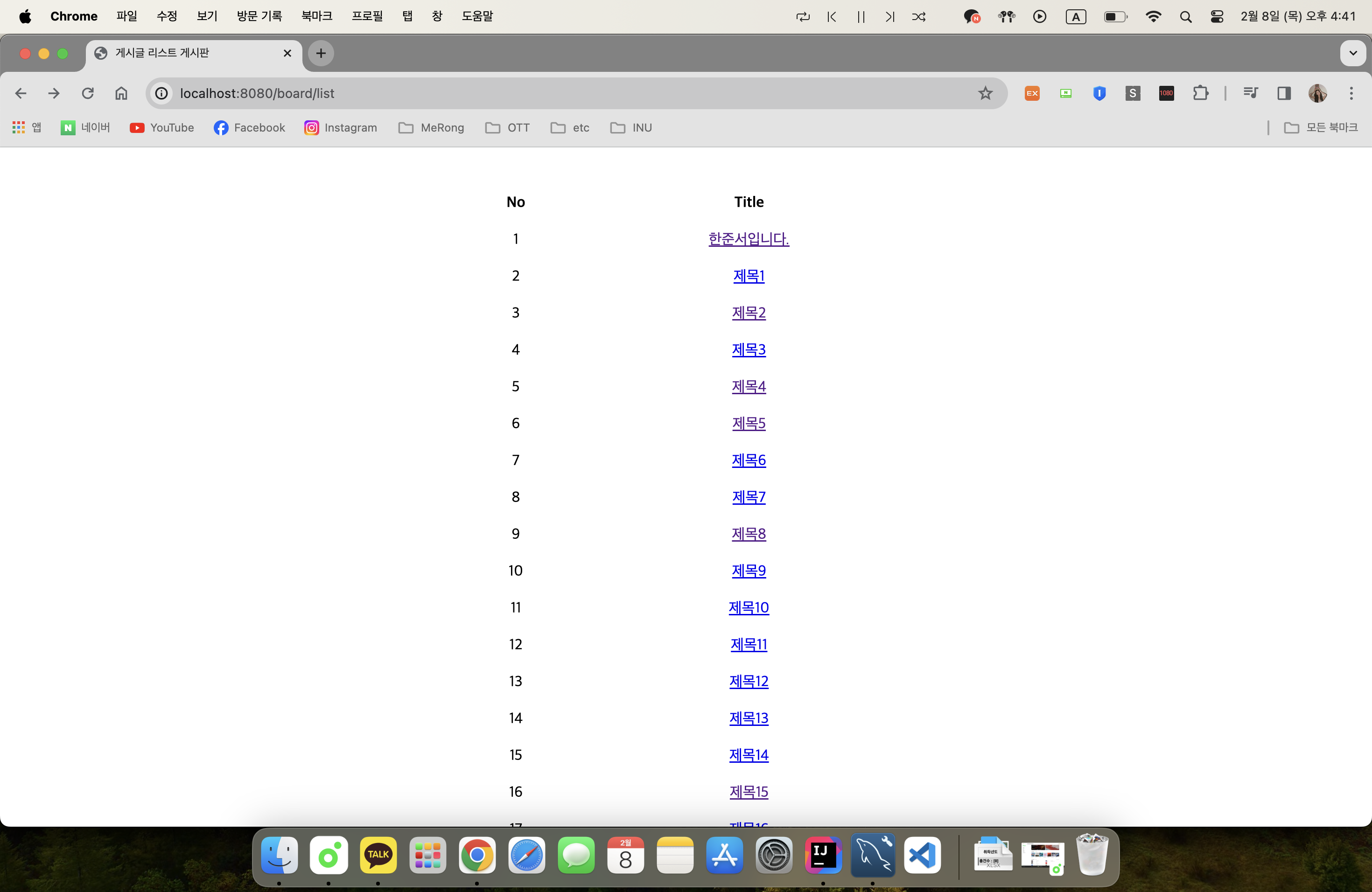This screenshot has width=1372, height=892.
Task: Click the reload page icon
Action: [88, 93]
